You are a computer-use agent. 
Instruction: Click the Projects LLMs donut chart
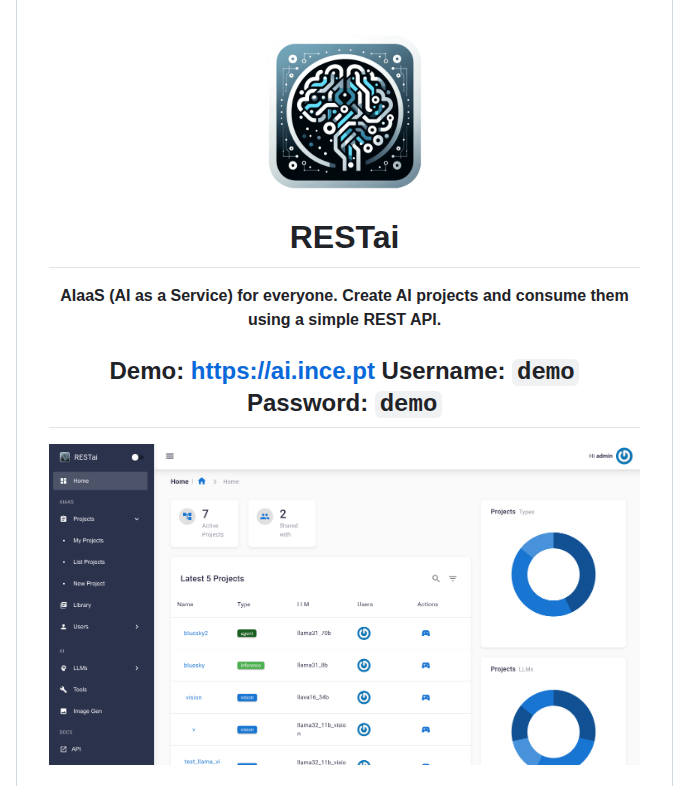coord(554,727)
